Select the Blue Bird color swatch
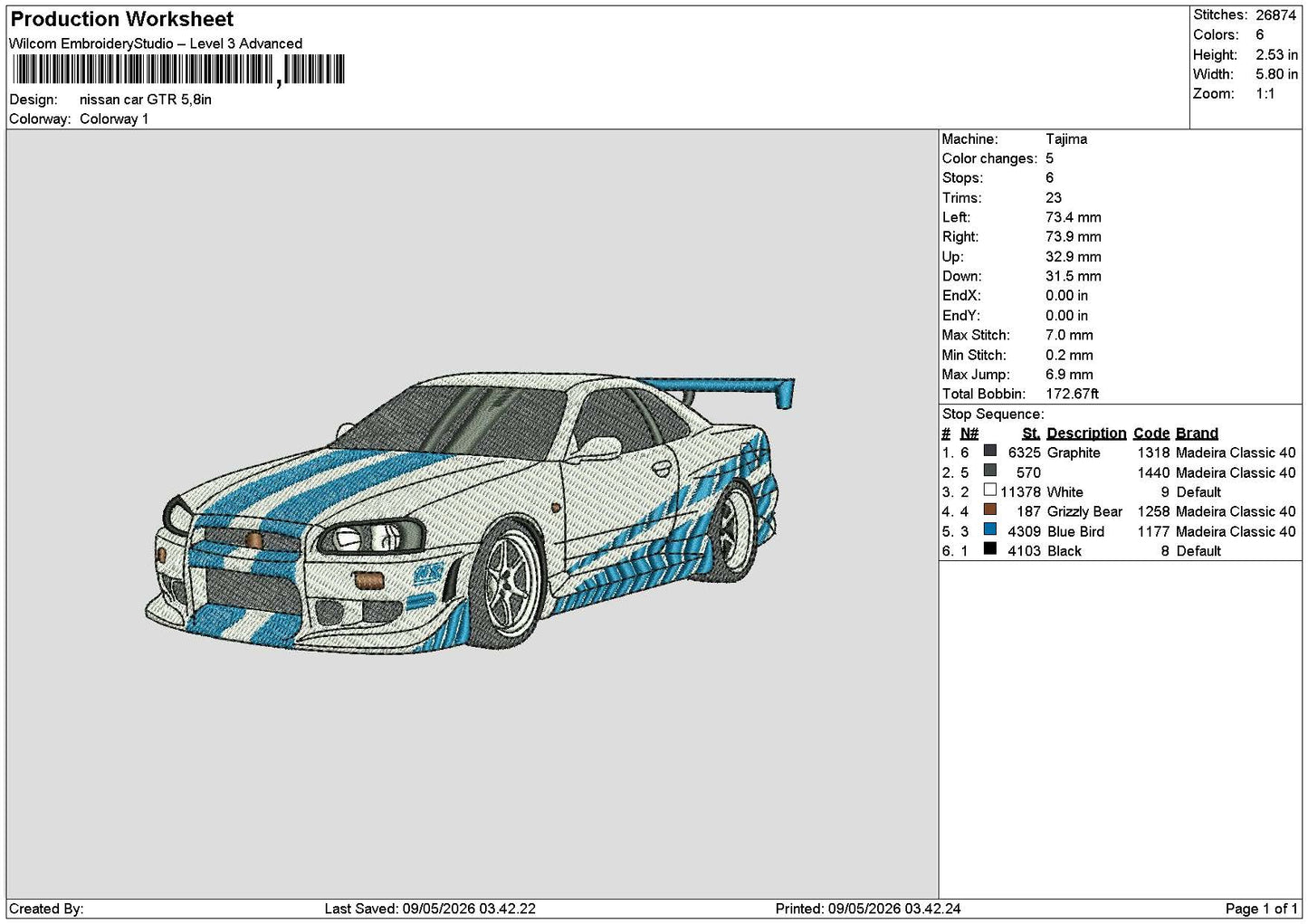 click(x=990, y=530)
